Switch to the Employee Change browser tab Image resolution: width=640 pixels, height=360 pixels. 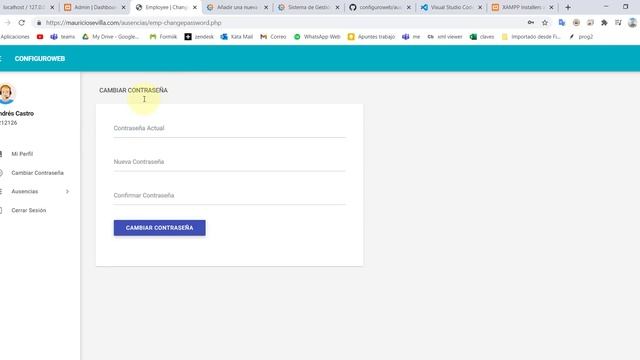pyautogui.click(x=166, y=7)
